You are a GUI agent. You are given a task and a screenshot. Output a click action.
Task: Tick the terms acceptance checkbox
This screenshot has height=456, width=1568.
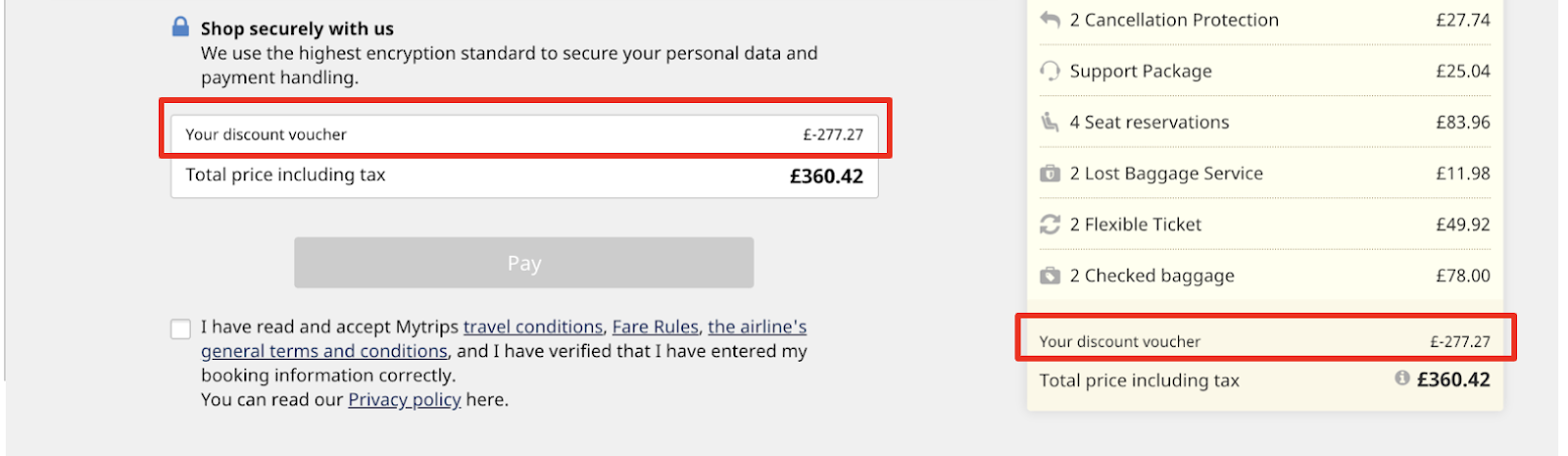pyautogui.click(x=180, y=329)
